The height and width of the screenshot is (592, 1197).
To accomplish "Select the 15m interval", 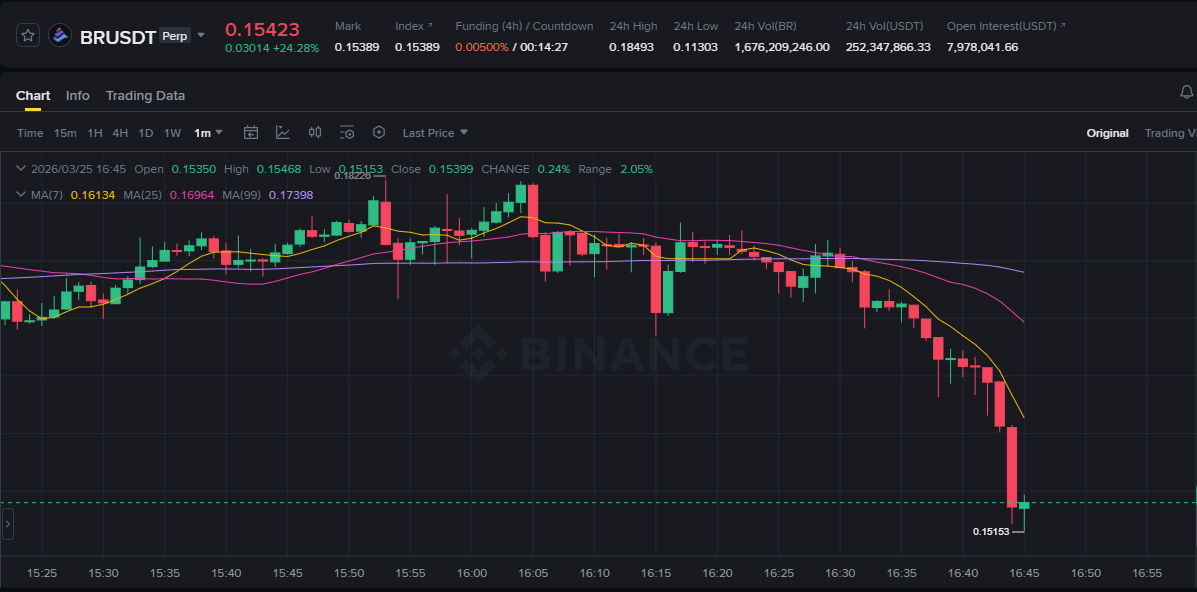I will 65,133.
